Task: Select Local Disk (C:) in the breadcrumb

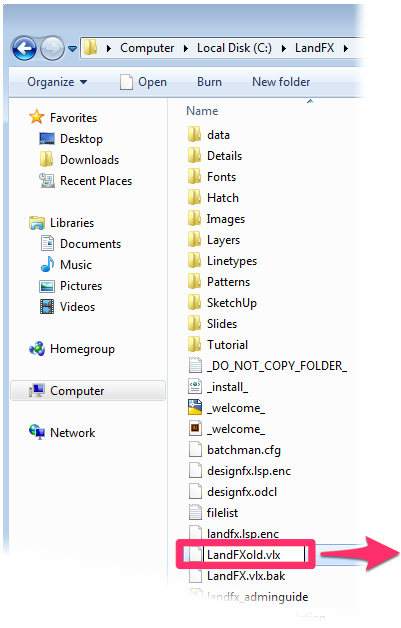Action: pos(234,48)
